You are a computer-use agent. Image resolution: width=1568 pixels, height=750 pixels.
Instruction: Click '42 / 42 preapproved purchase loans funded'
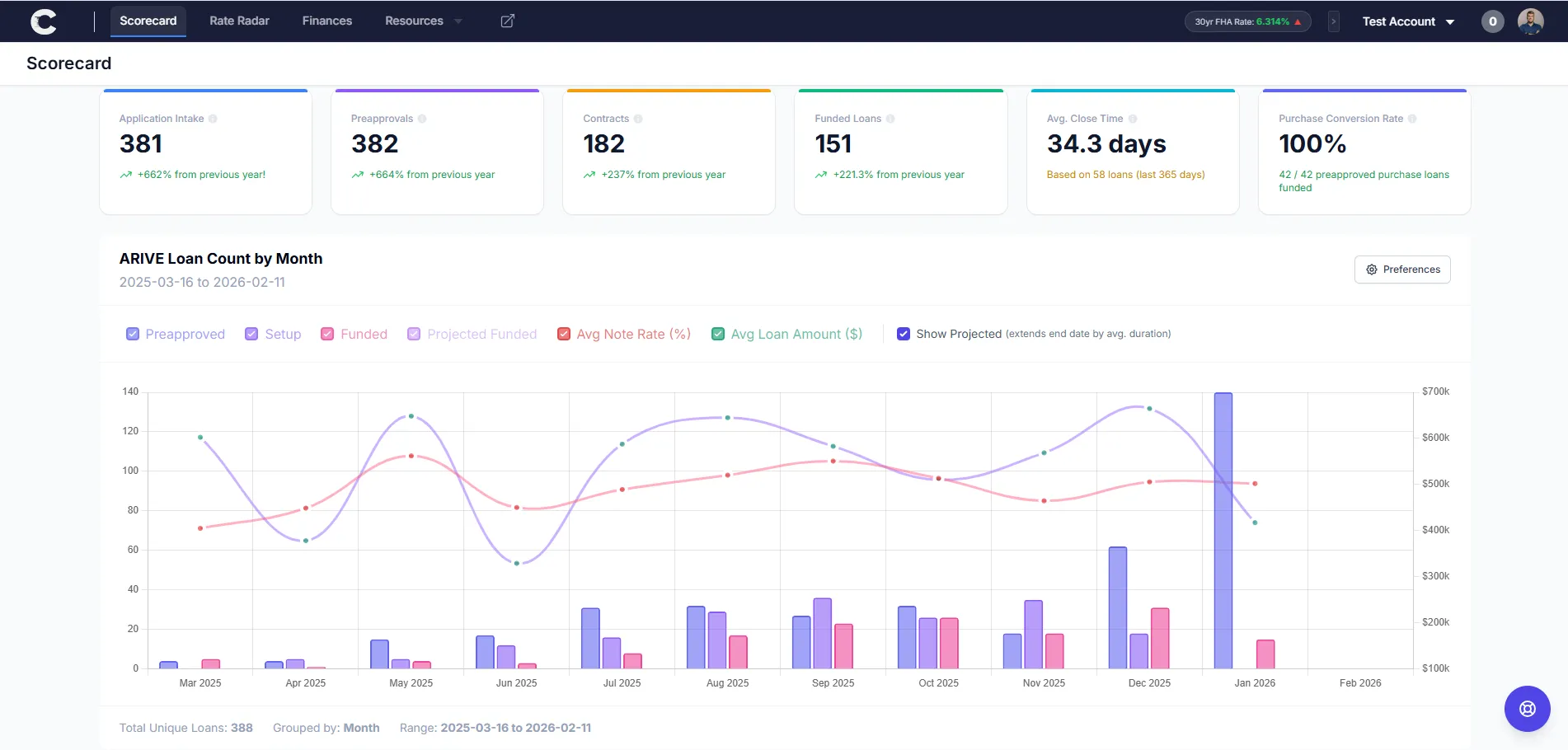tap(1364, 181)
